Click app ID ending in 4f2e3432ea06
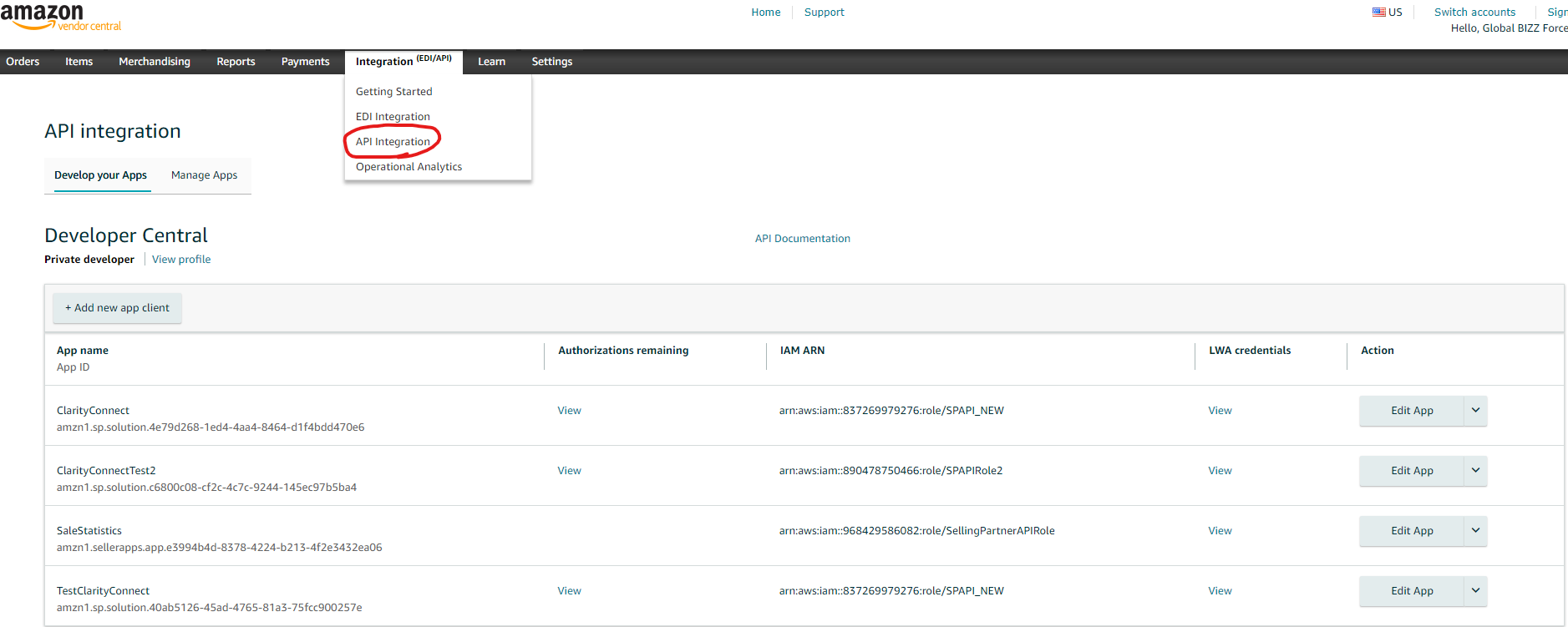Viewport: 1568px width, 627px height. [220, 548]
